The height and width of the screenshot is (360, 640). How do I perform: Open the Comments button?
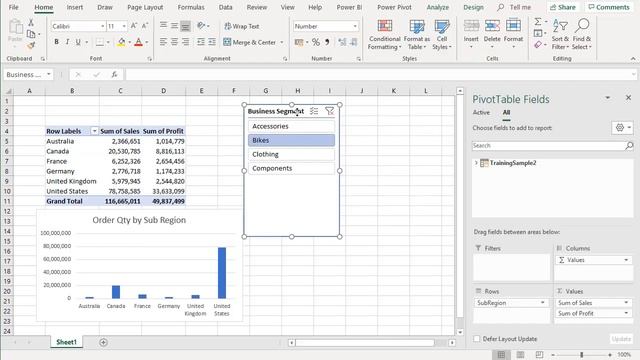pos(609,7)
